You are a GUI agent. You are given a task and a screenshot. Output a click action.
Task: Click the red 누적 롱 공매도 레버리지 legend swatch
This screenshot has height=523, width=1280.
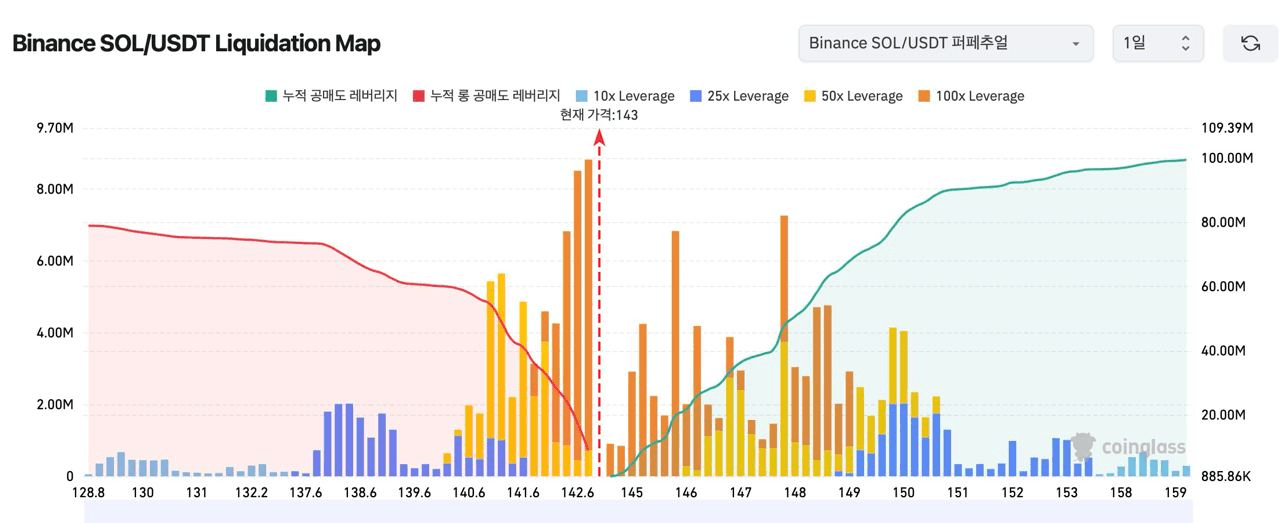[x=418, y=96]
